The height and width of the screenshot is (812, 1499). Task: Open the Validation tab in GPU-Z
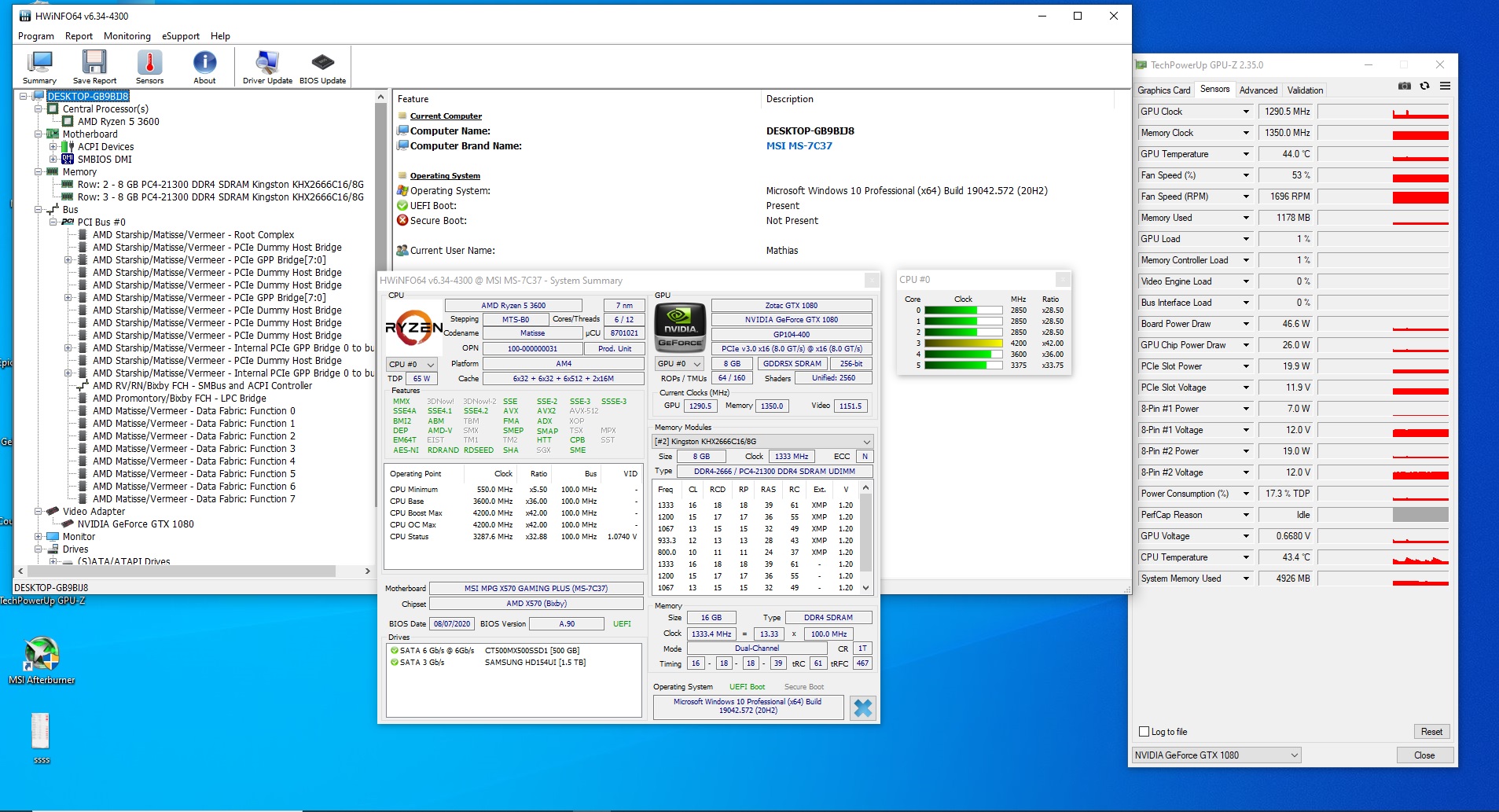point(1306,90)
